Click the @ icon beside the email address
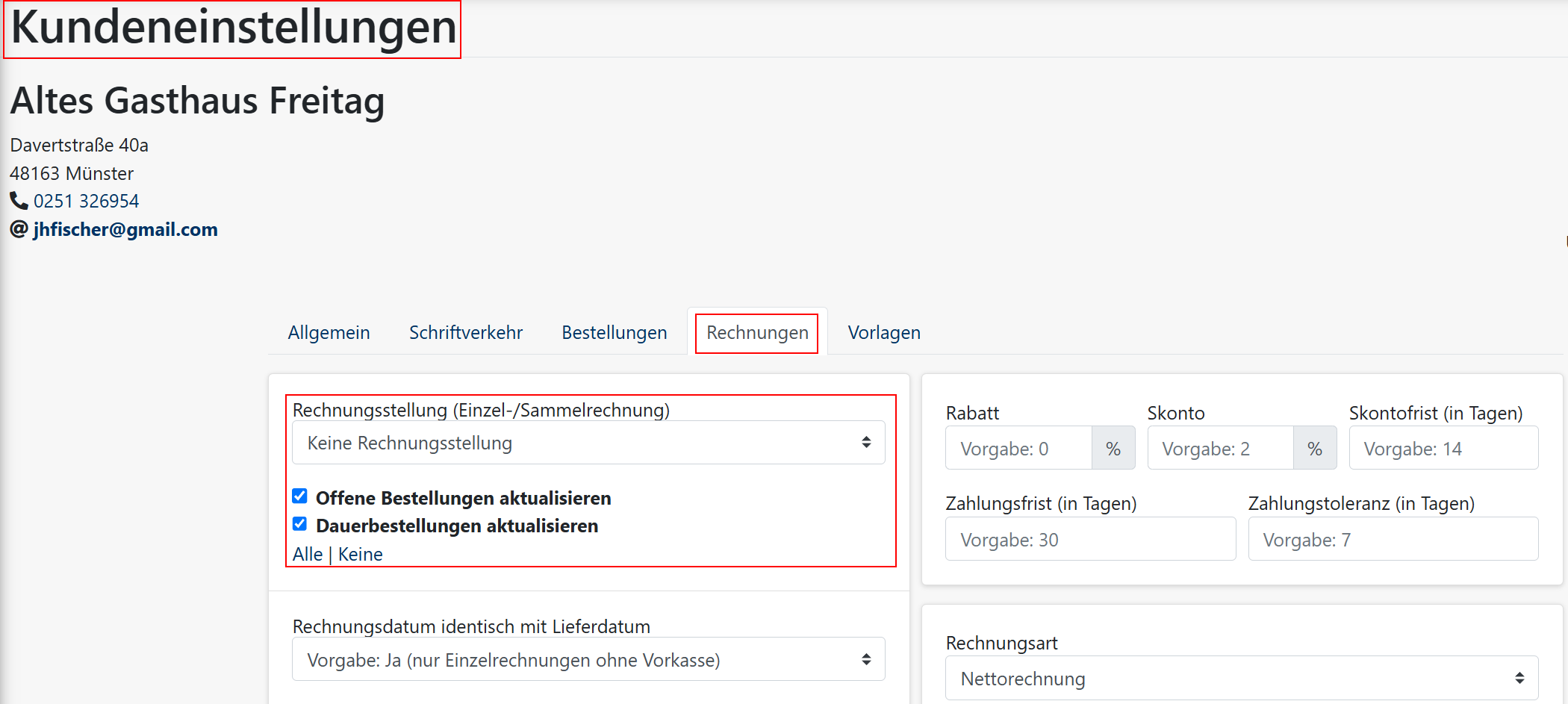 click(19, 229)
